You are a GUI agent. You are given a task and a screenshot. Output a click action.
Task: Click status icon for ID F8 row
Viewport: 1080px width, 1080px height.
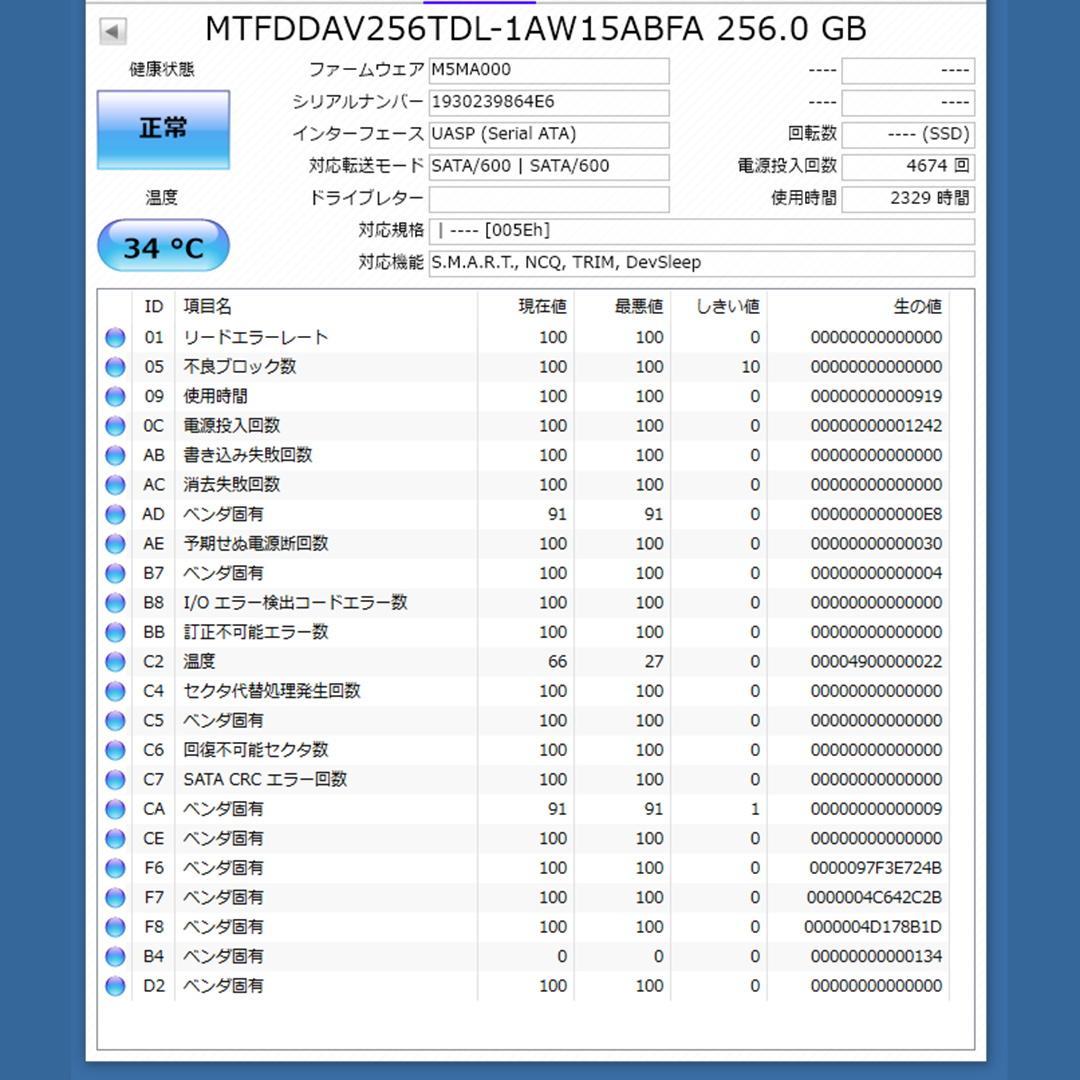tap(115, 927)
